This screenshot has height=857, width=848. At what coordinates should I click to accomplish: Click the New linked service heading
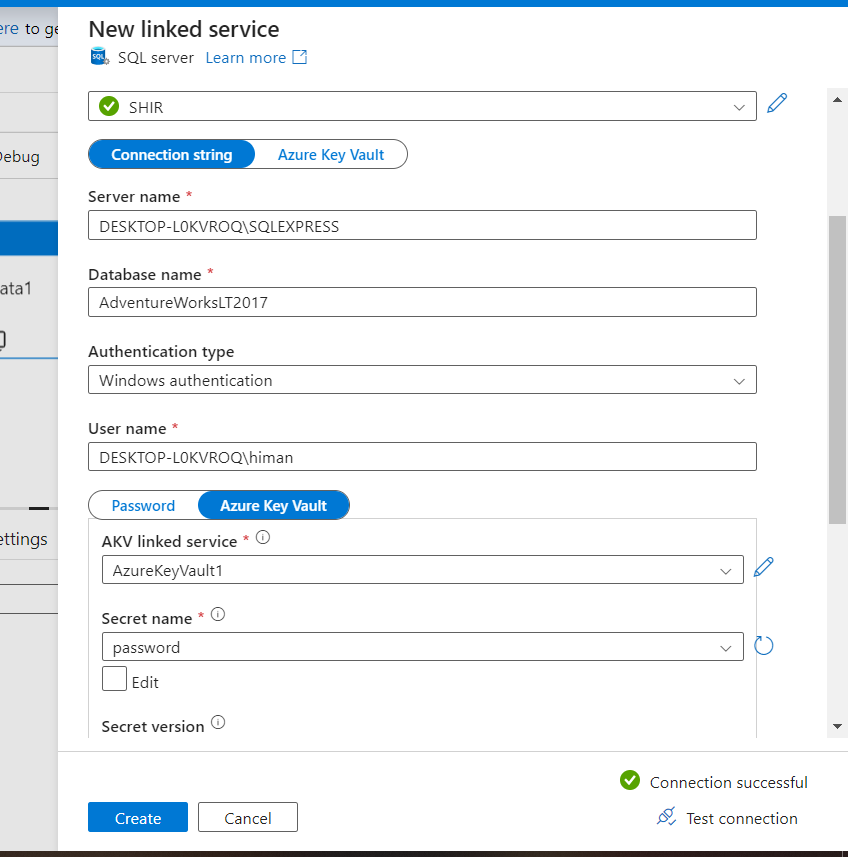click(x=184, y=29)
